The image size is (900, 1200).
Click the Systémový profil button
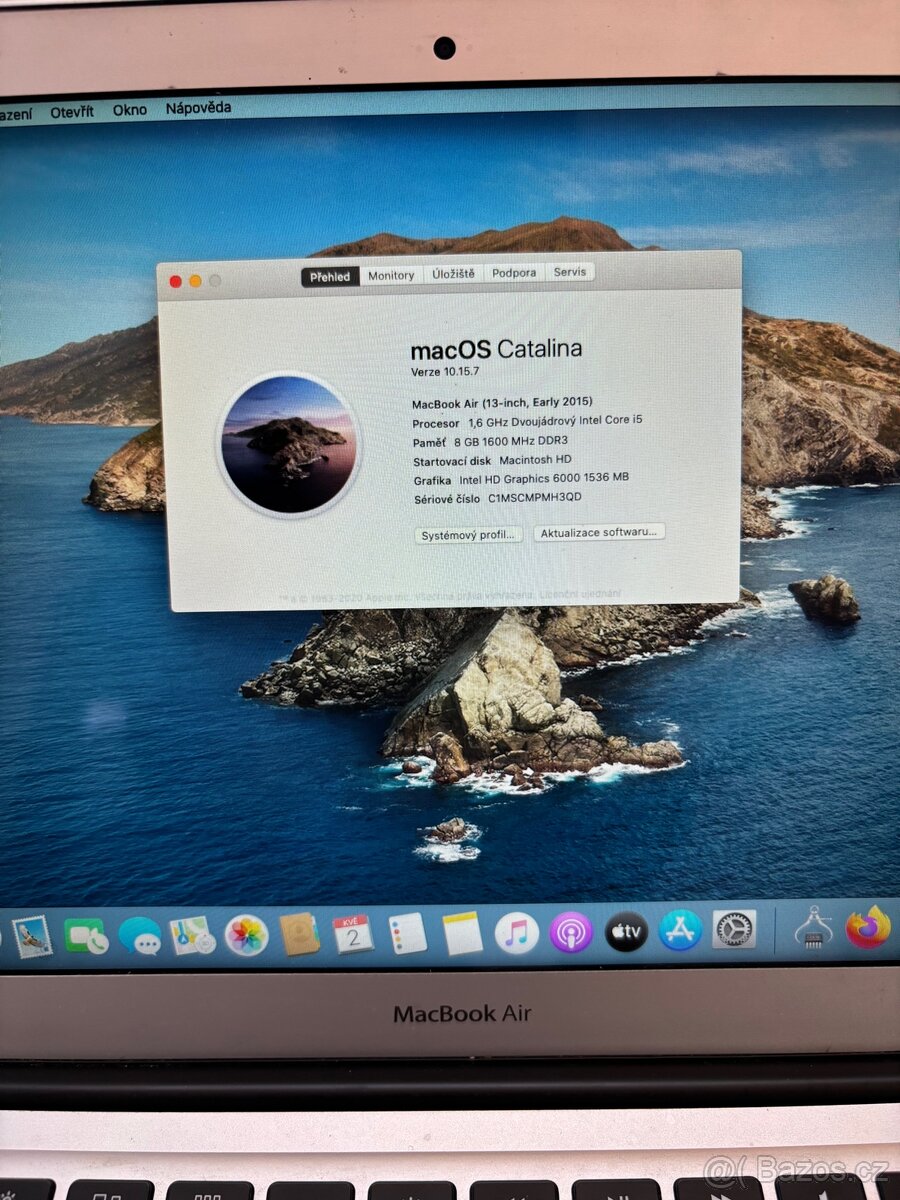tap(469, 535)
